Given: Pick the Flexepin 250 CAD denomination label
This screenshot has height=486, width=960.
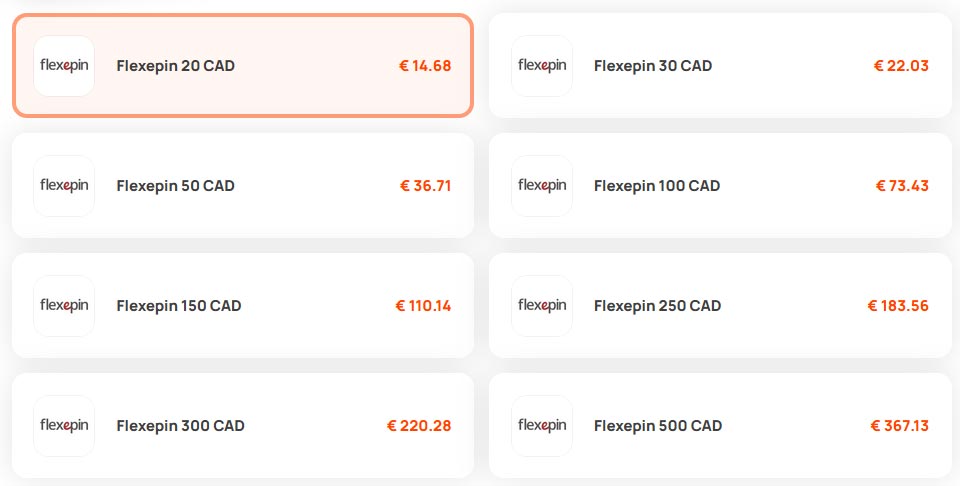Looking at the screenshot, I should (x=658, y=305).
